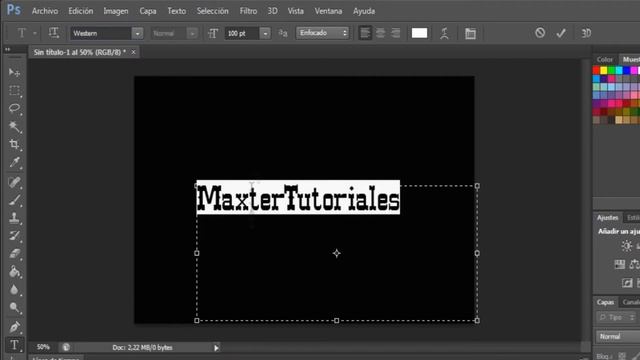Click the 50% zoom level field
The width and height of the screenshot is (640, 360).
pyautogui.click(x=43, y=347)
